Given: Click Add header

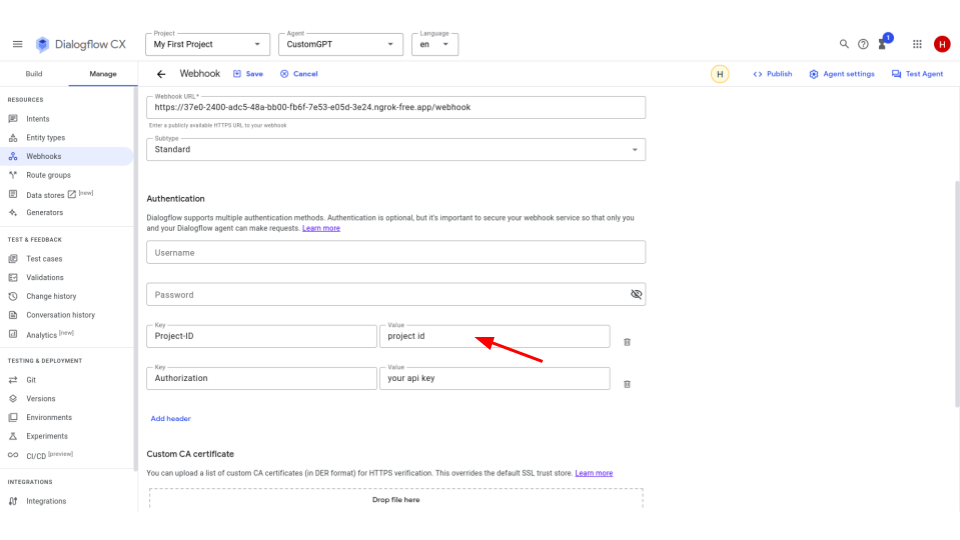Looking at the screenshot, I should (x=171, y=419).
